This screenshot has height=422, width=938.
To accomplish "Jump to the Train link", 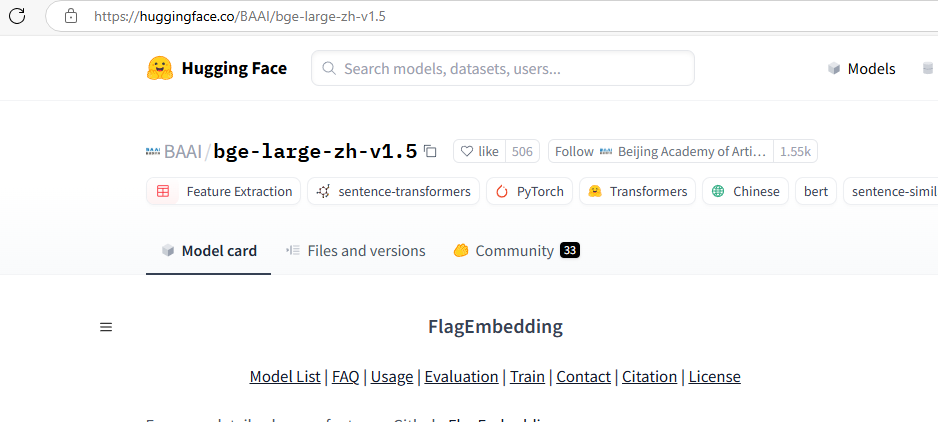I will (x=527, y=377).
